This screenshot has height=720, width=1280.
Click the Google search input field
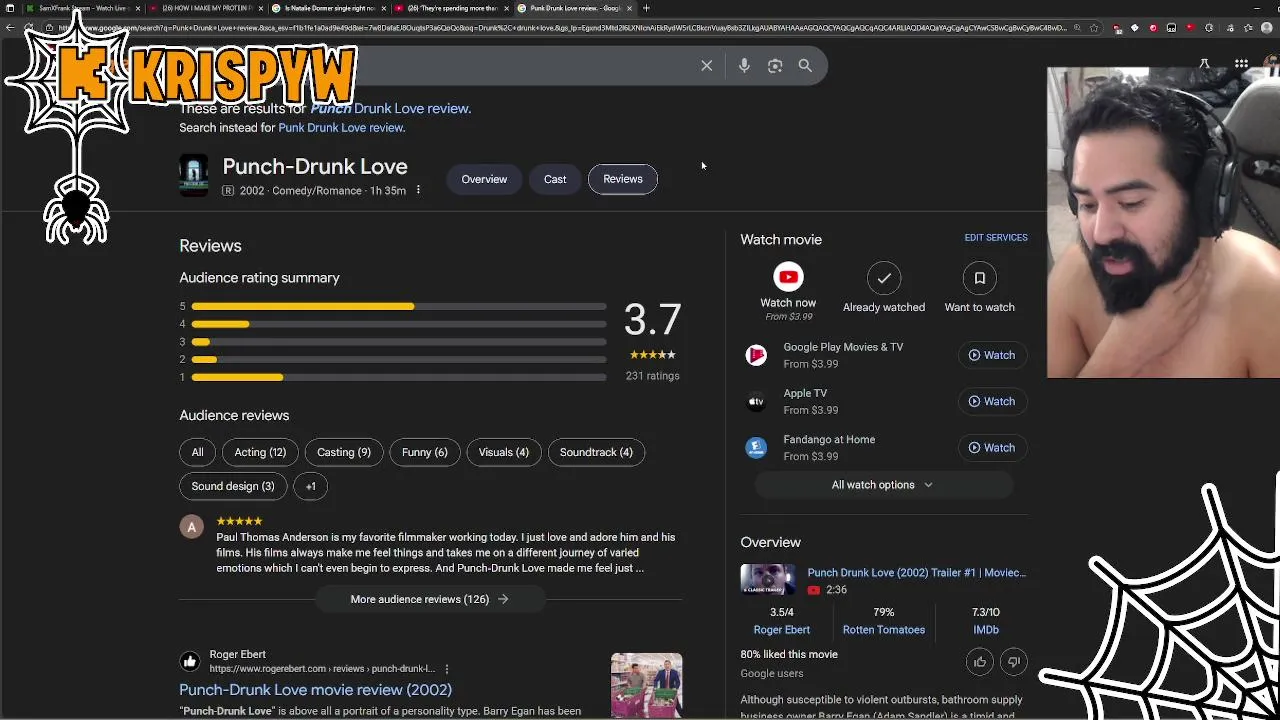520,65
